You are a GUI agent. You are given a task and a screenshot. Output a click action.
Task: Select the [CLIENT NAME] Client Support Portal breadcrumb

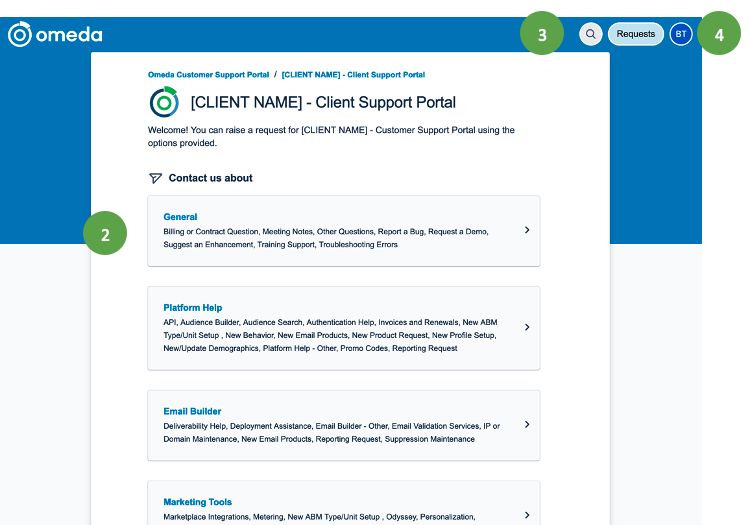pyautogui.click(x=353, y=75)
